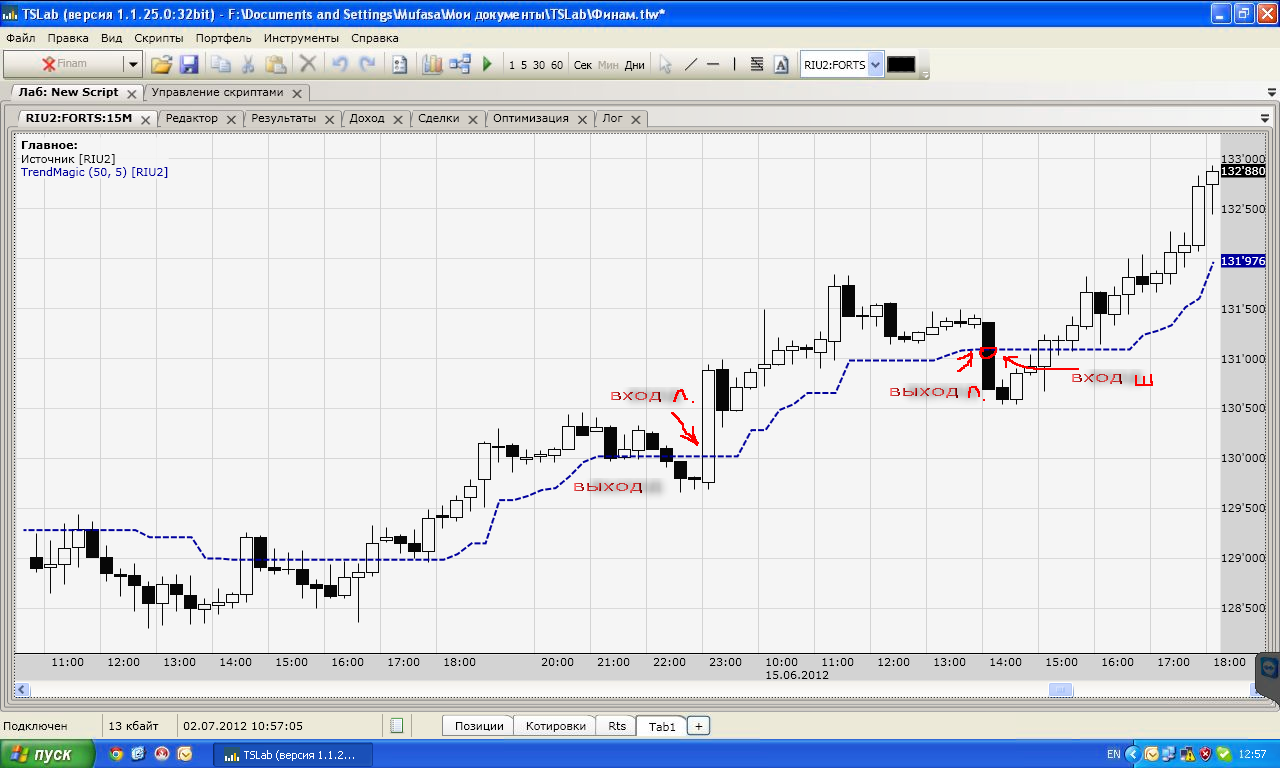Open the black color swatch picker
Screen dimensions: 1280x768
(x=901, y=65)
